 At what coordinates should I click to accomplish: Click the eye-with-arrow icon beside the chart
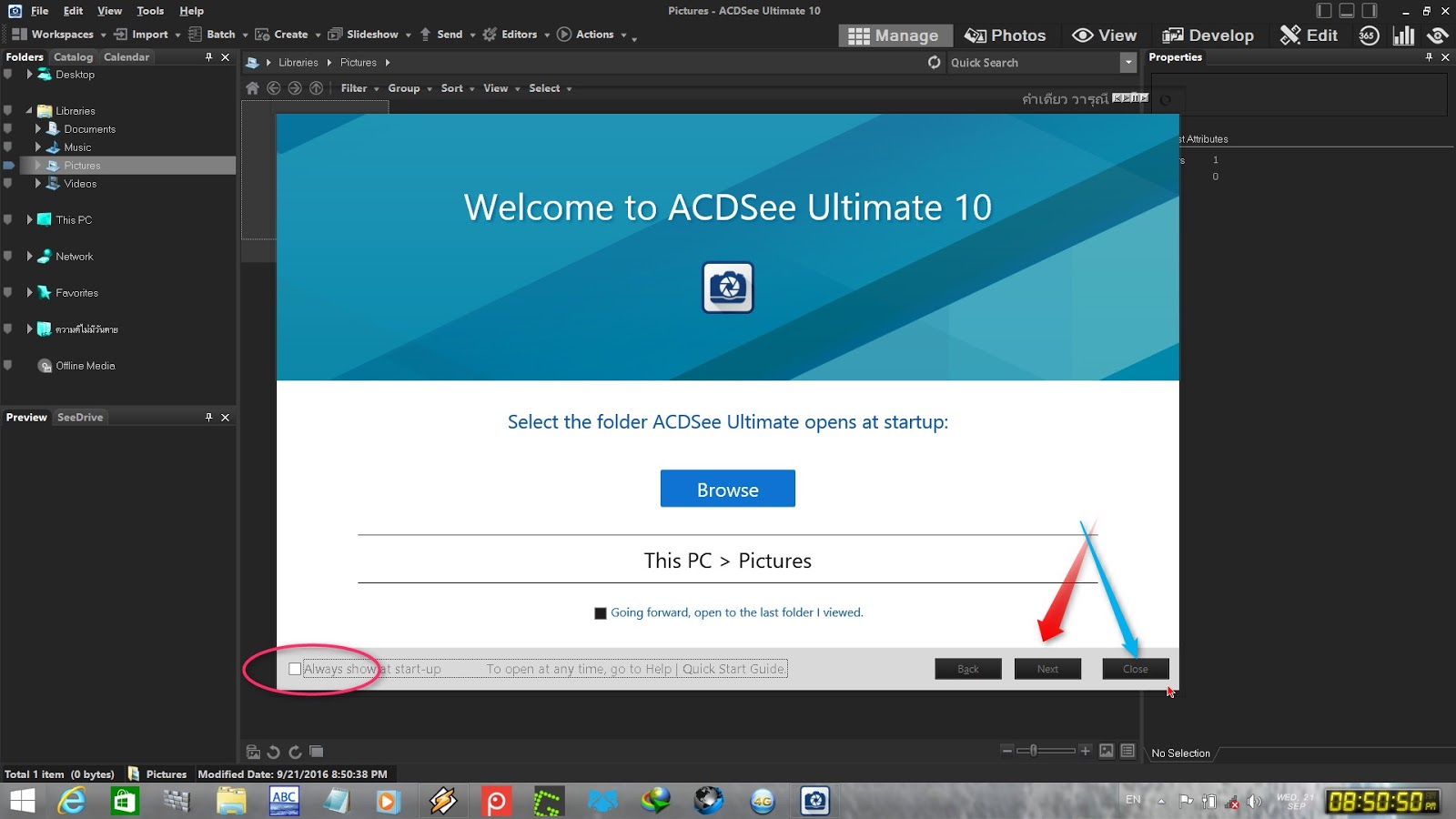coord(1438,35)
